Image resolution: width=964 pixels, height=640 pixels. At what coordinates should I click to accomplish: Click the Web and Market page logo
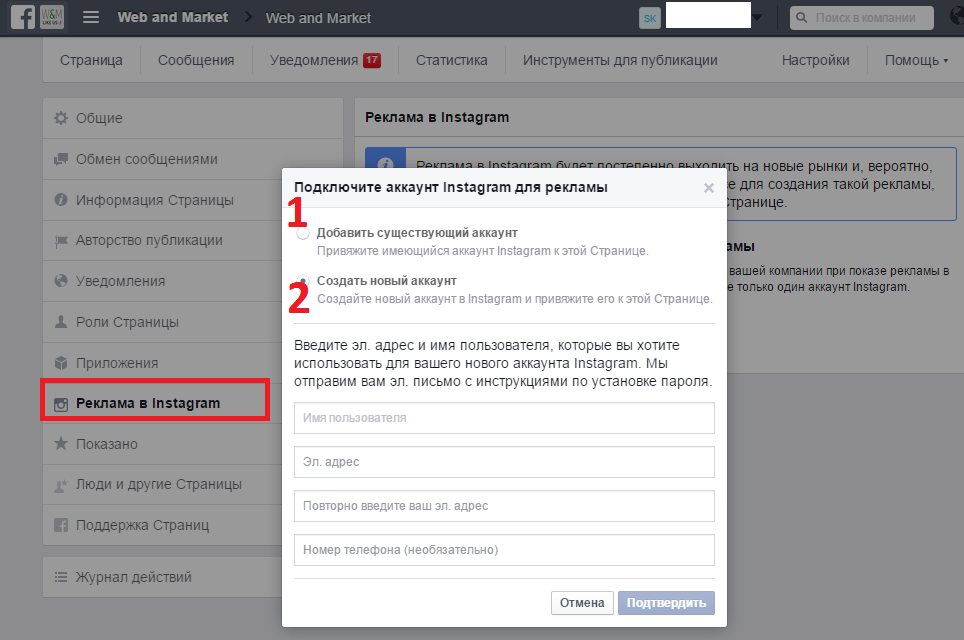click(52, 18)
